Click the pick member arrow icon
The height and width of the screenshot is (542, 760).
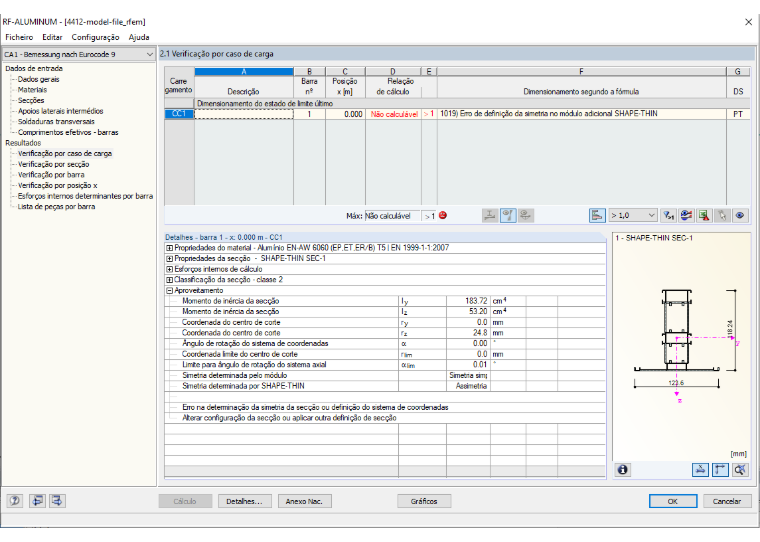(x=722, y=215)
